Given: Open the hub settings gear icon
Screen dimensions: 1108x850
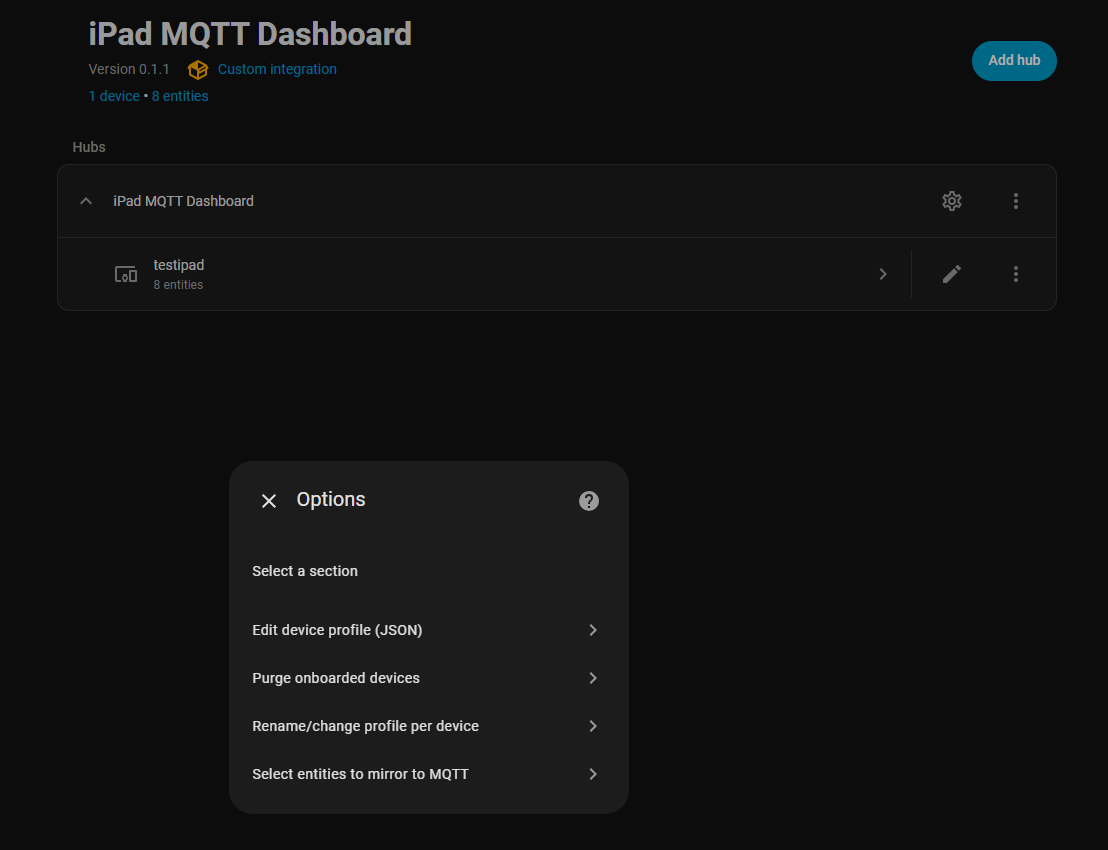Looking at the screenshot, I should [x=952, y=201].
